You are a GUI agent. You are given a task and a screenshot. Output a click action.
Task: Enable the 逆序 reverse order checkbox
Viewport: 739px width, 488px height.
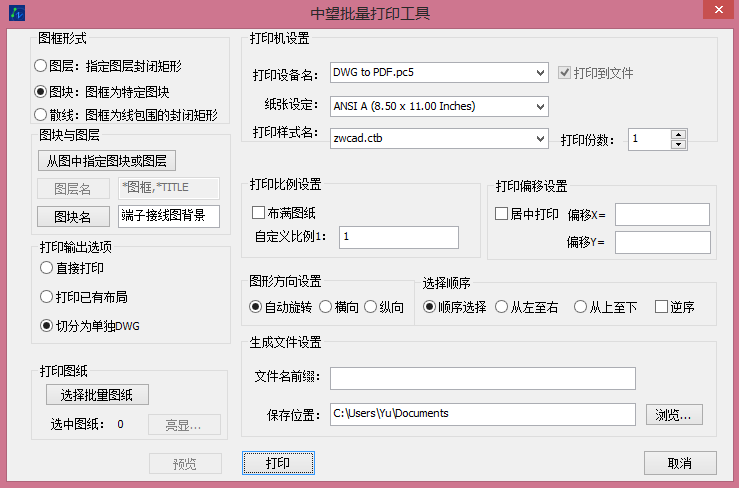661,307
